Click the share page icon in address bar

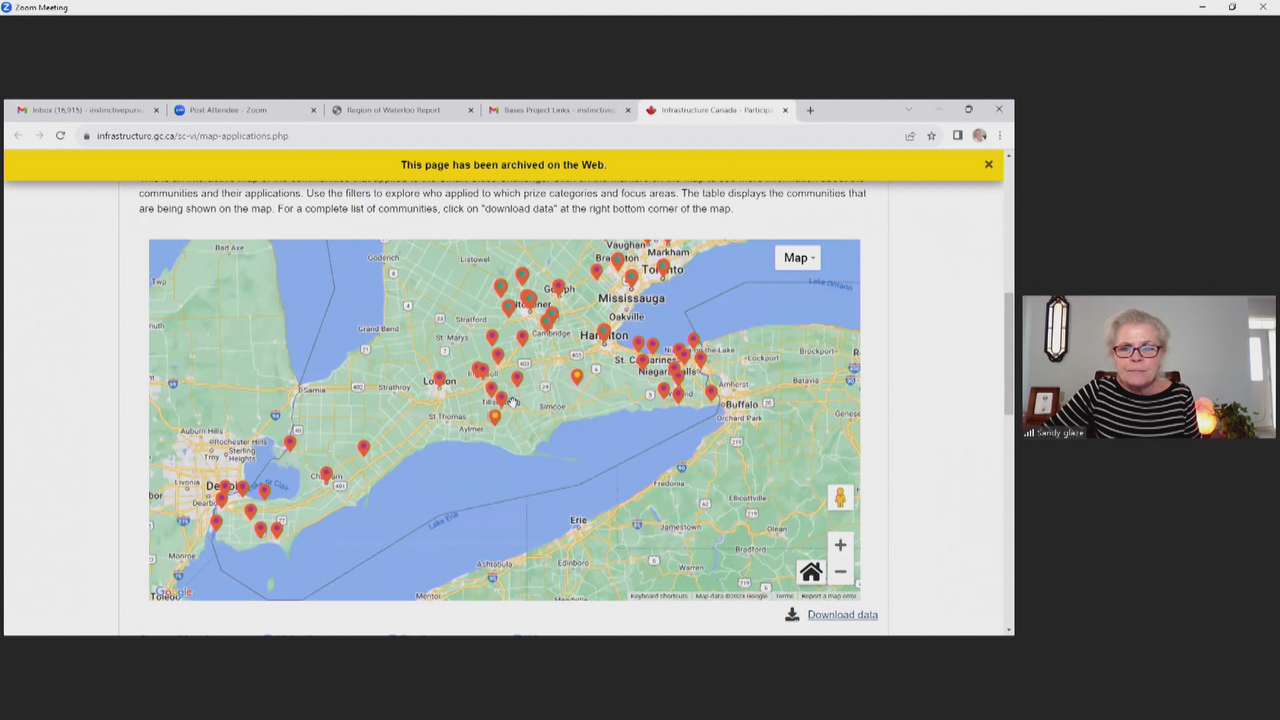[910, 136]
